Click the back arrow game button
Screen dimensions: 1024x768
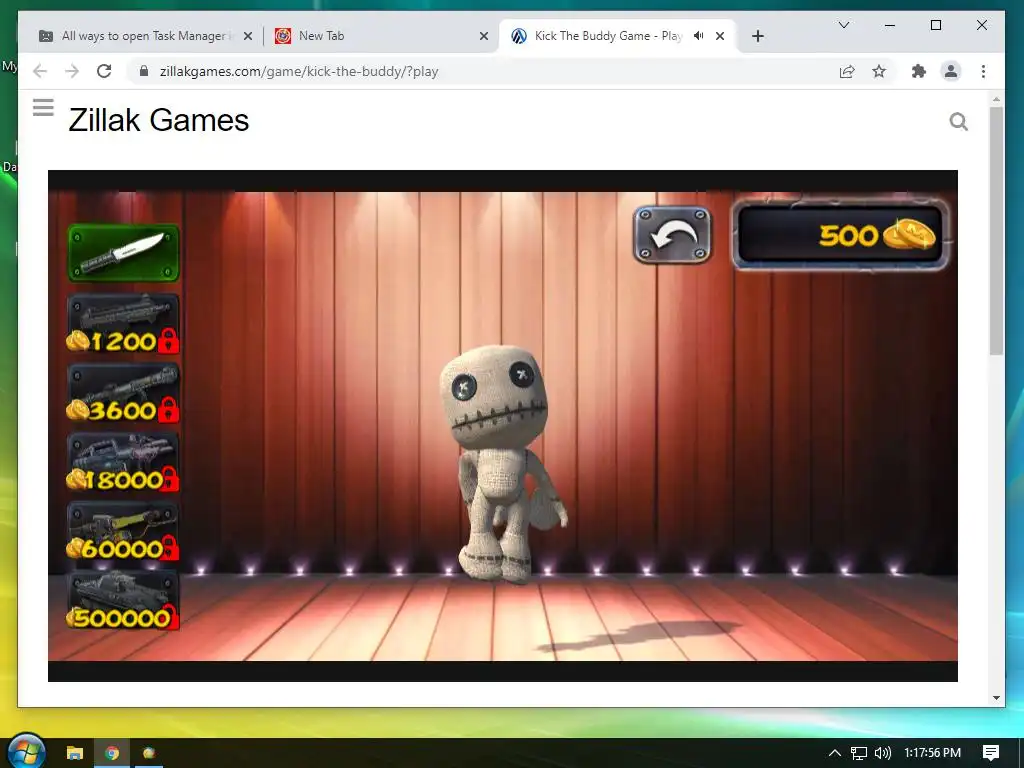[673, 235]
